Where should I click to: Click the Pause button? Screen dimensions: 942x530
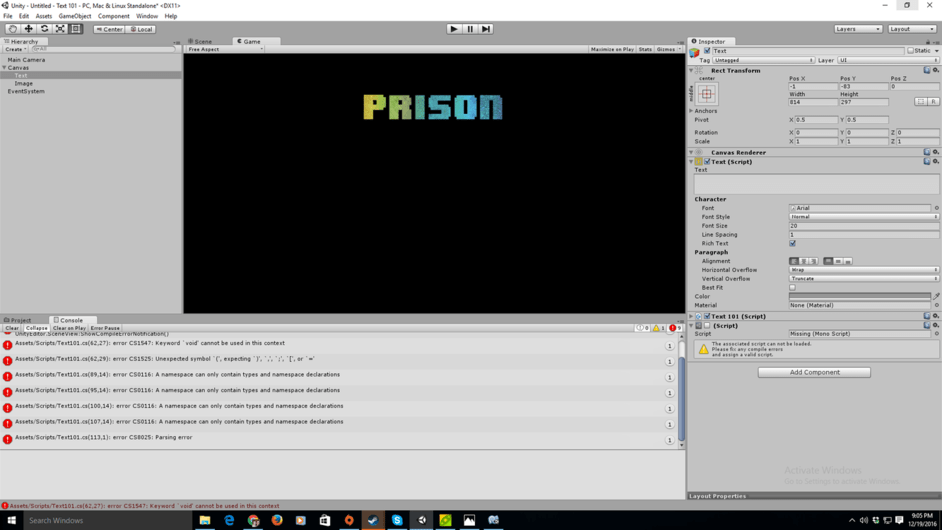[x=470, y=29]
